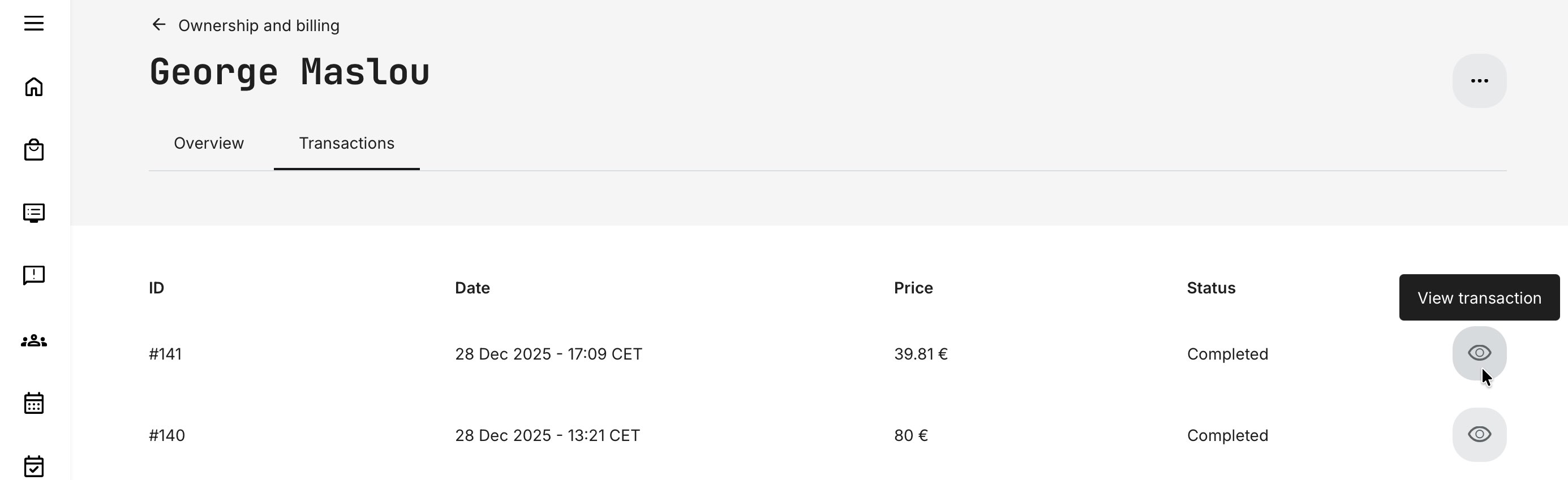Click the back arrow icon
Viewport: 1568px width, 480px height.
(x=159, y=25)
